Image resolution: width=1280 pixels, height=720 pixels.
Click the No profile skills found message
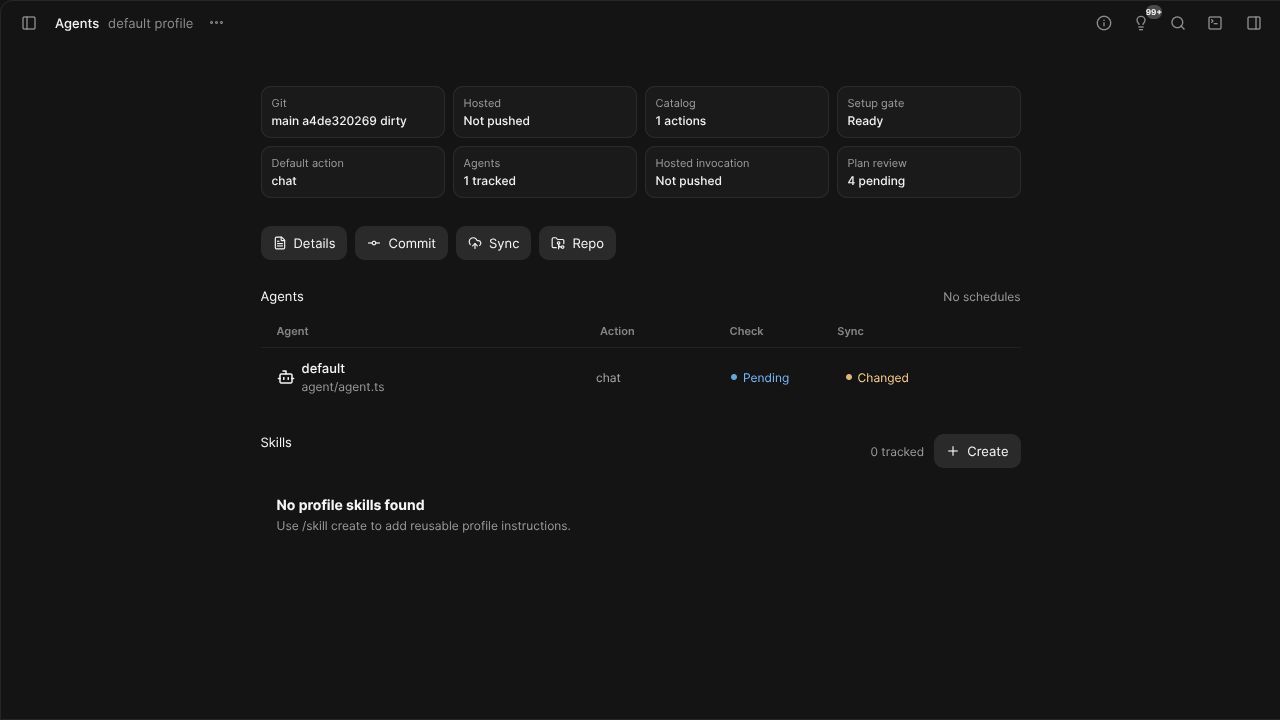[350, 505]
